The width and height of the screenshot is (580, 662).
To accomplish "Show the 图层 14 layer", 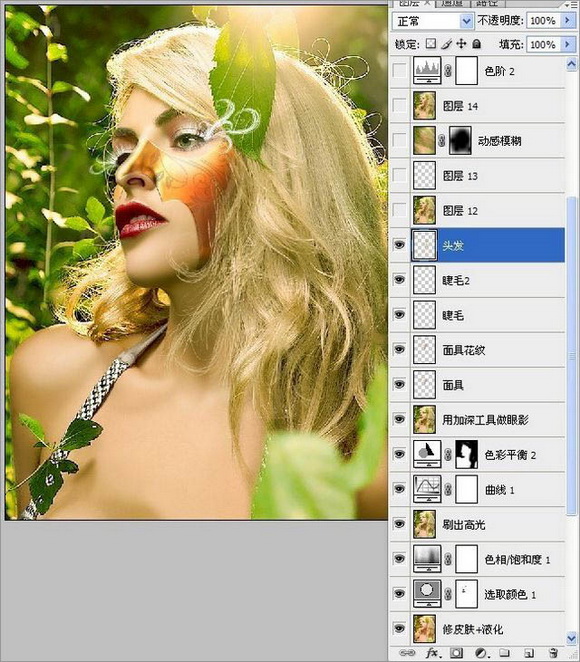I will 399,106.
